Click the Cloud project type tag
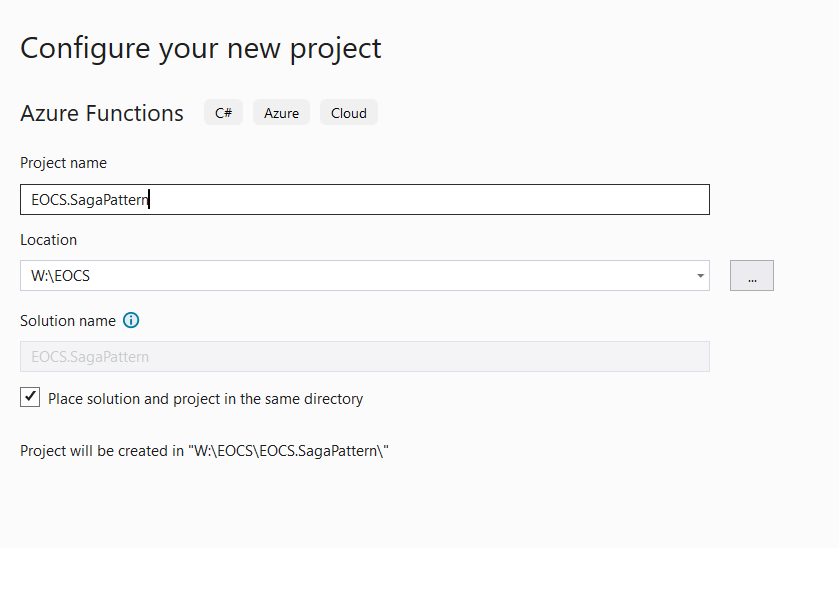Image resolution: width=839 pixels, height=592 pixels. click(x=349, y=112)
